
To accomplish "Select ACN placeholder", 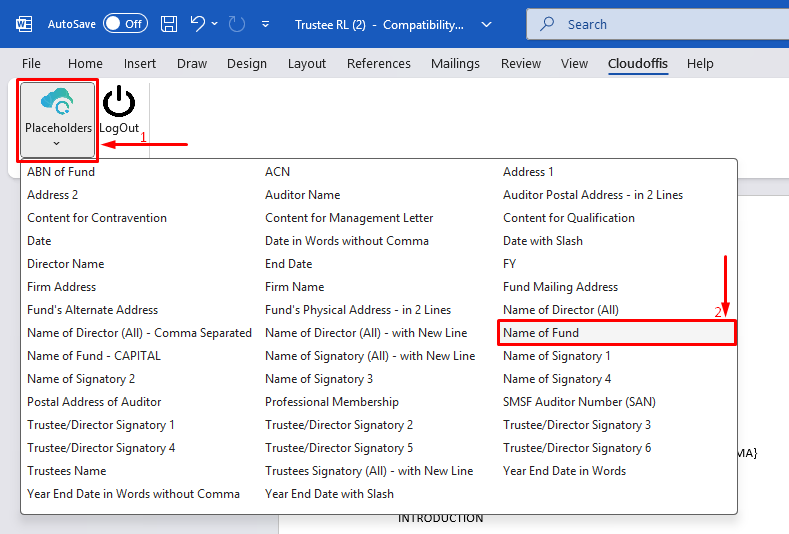I will (x=277, y=172).
